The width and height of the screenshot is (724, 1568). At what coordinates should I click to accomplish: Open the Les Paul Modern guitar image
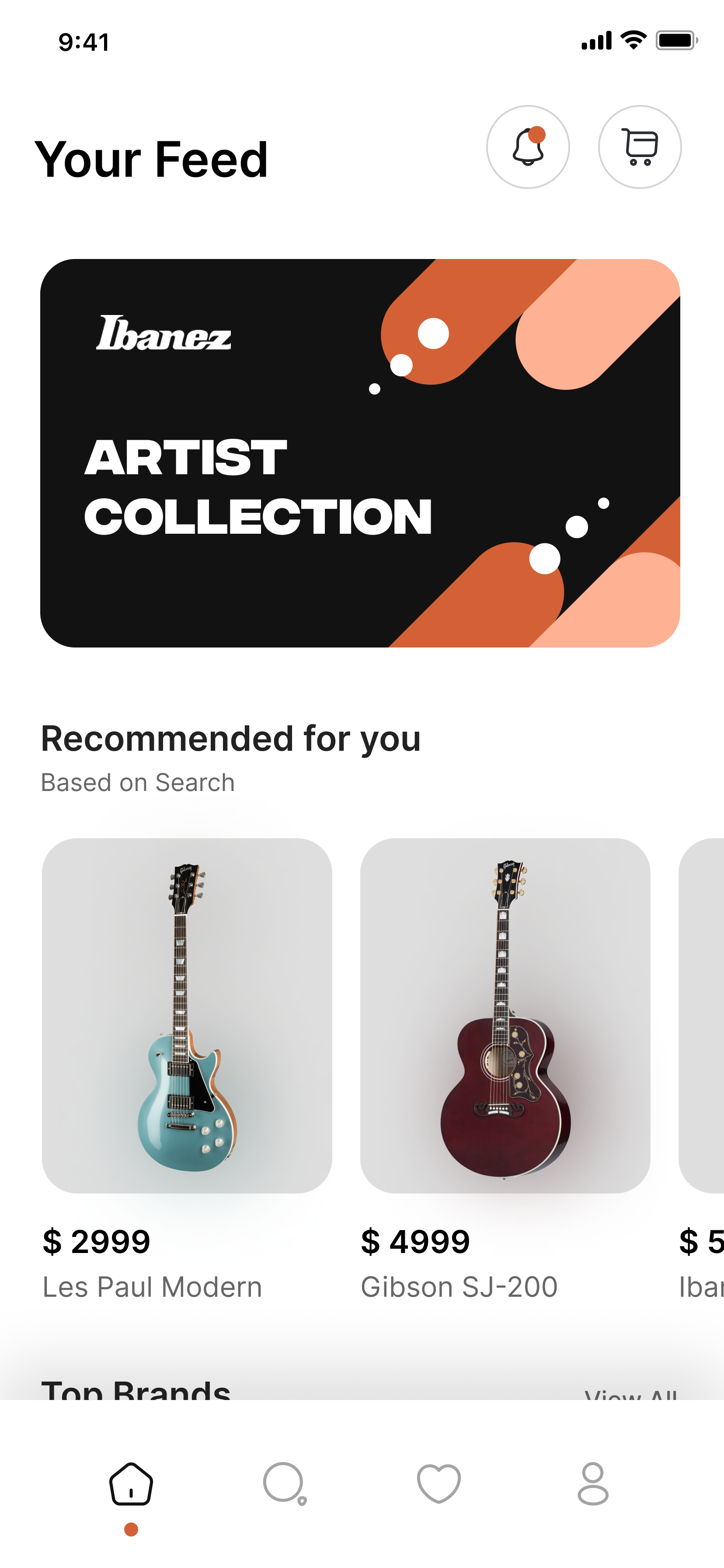tap(187, 1015)
